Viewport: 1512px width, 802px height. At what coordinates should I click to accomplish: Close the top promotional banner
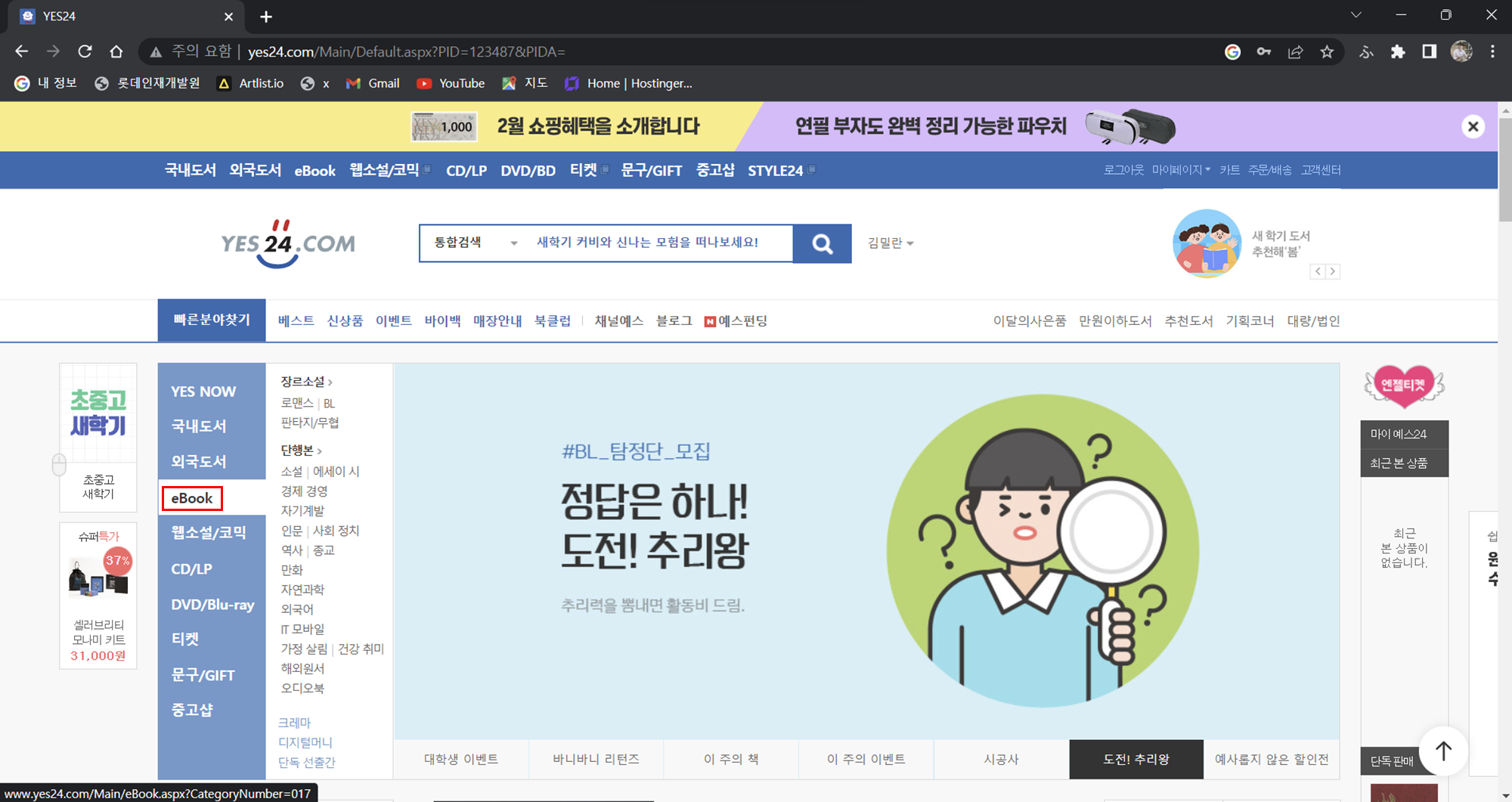1473,126
